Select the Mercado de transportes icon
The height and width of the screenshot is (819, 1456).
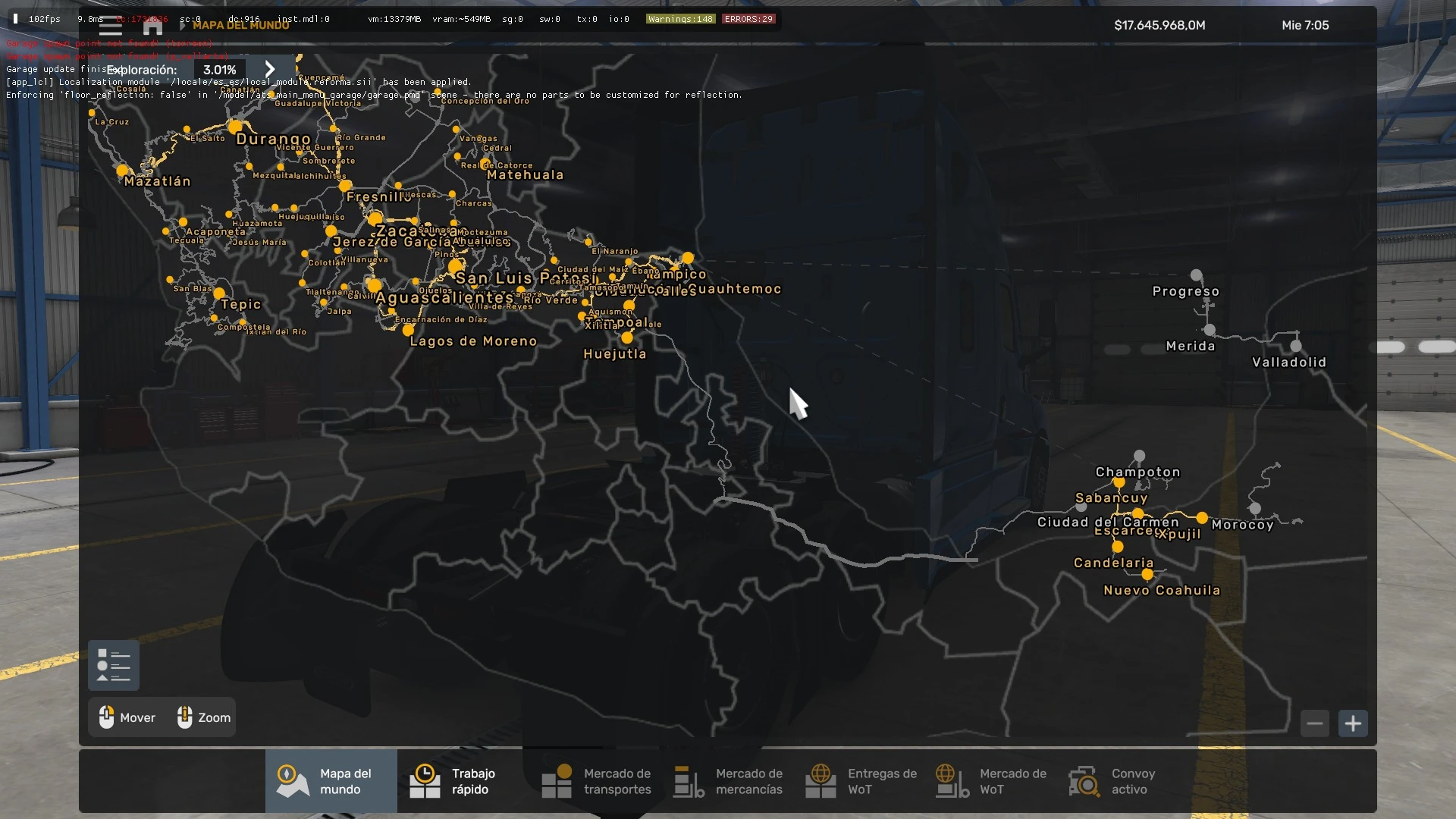(x=557, y=780)
